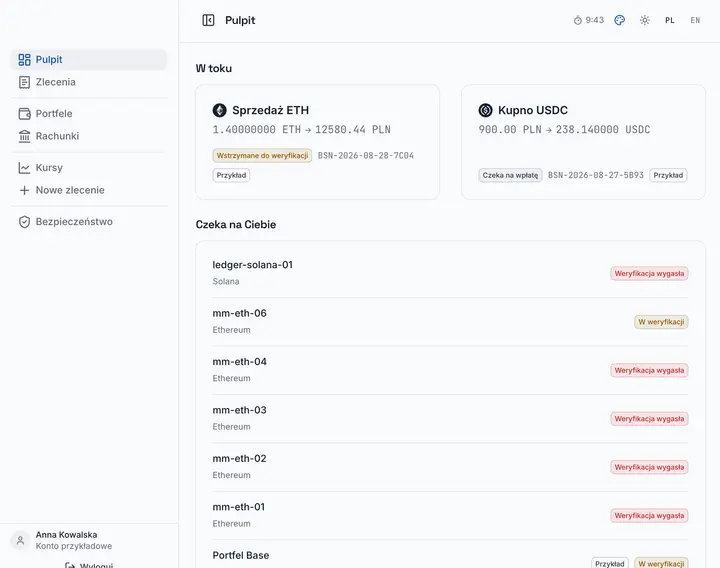Image resolution: width=720 pixels, height=568 pixels.
Task: Open the ledger-solana-01 wallet row
Action: 450,273
